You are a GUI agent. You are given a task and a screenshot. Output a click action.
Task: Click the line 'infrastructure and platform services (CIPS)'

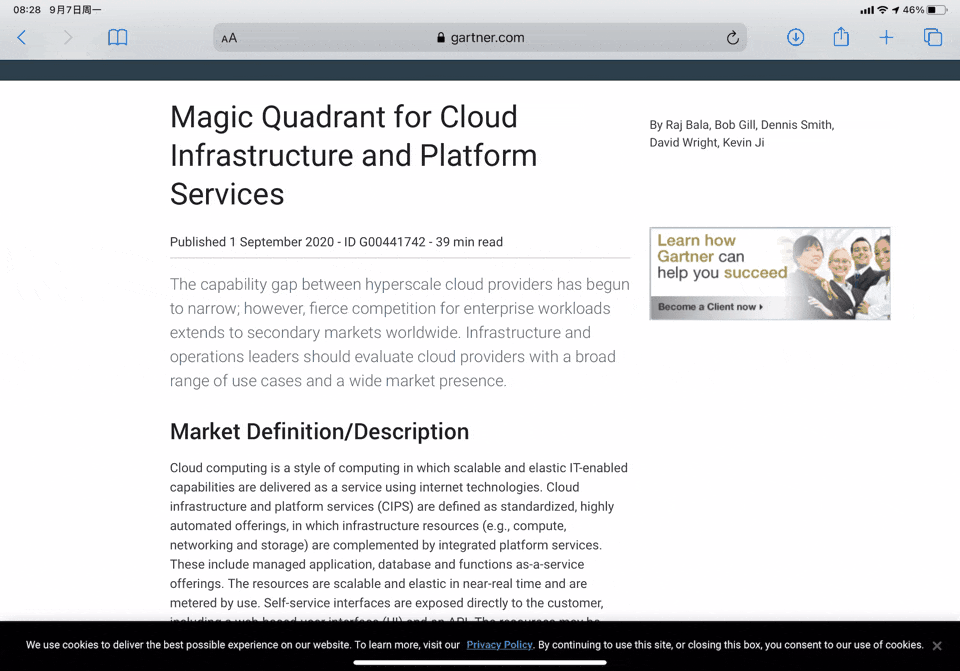click(x=392, y=506)
